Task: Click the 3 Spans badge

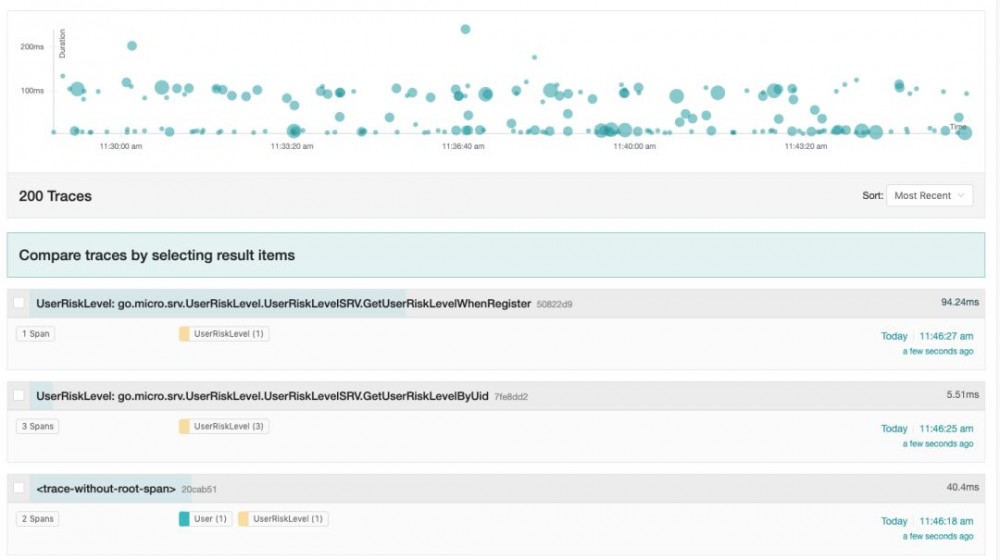Action: 37,427
